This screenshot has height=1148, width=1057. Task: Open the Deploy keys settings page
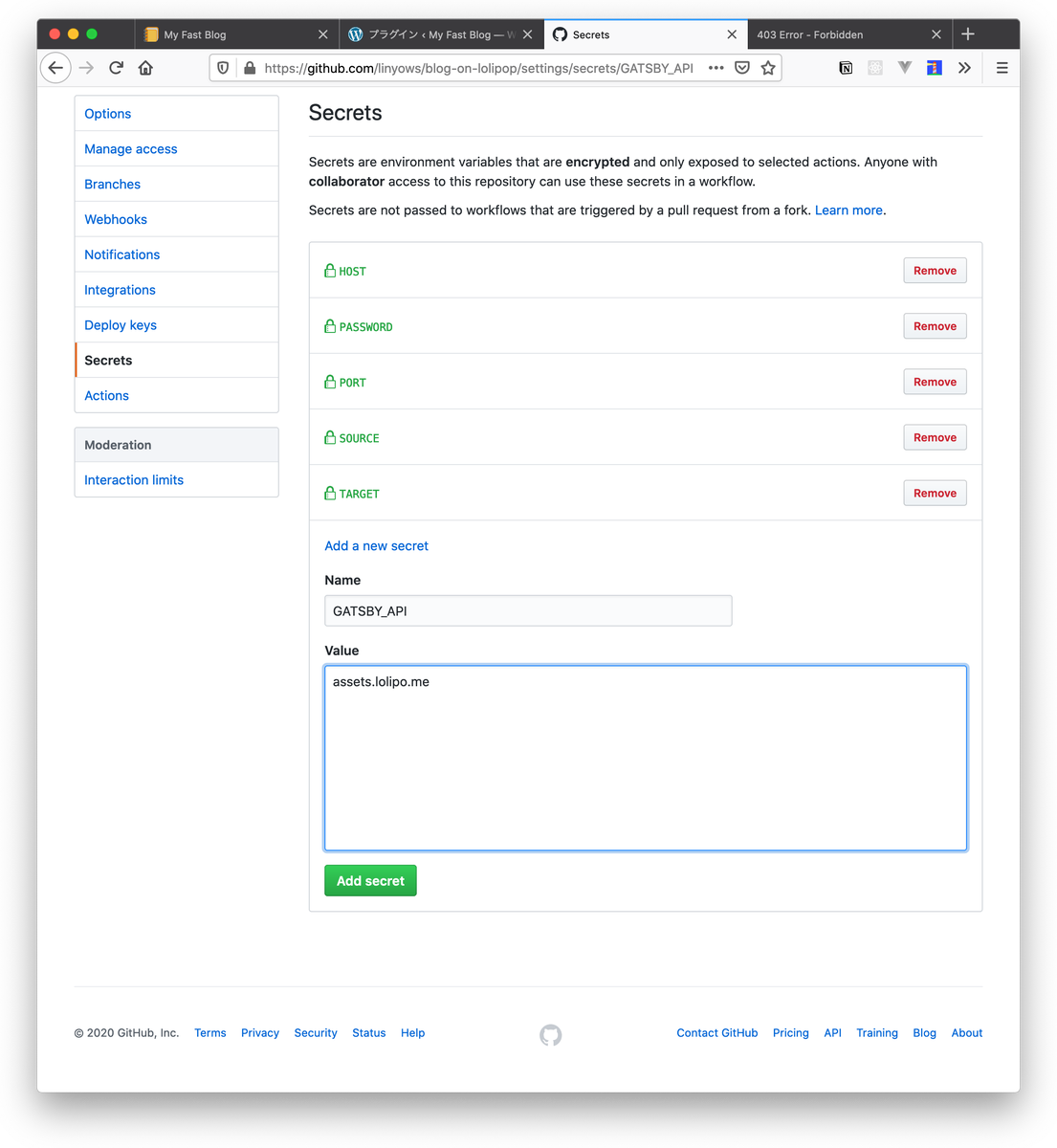pyautogui.click(x=121, y=325)
